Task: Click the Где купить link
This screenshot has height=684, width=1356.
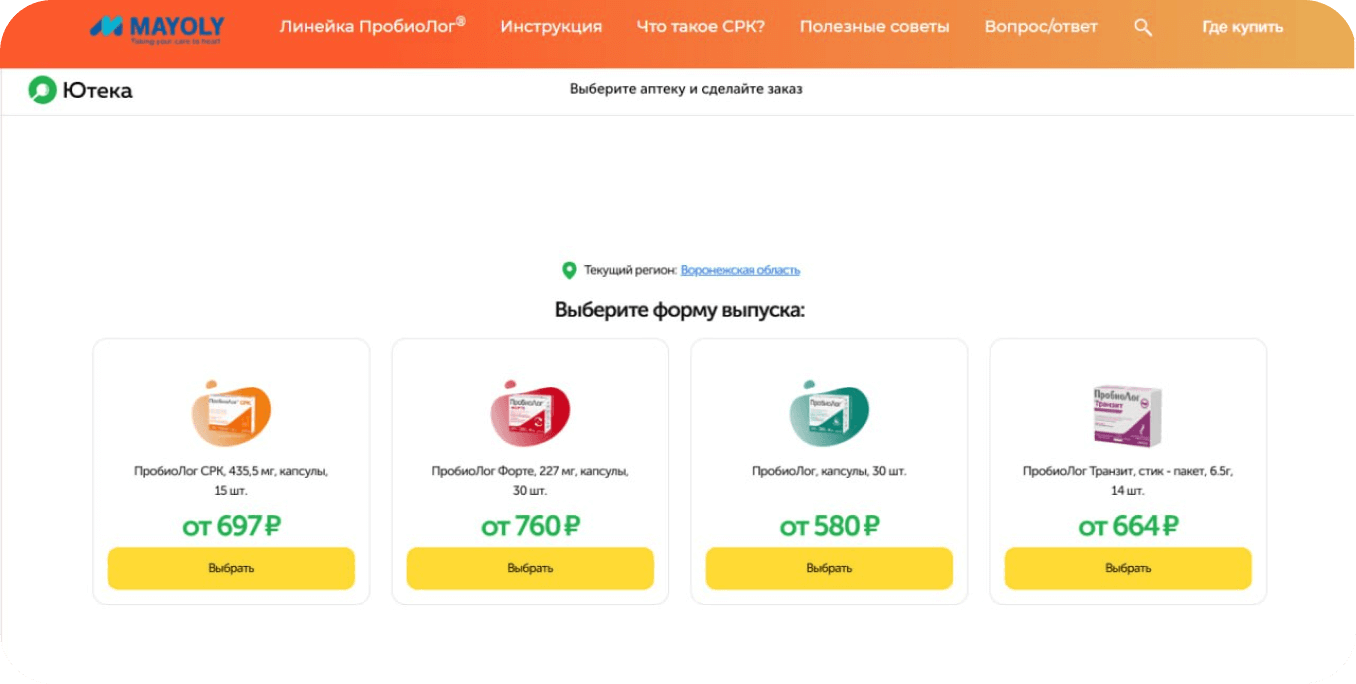Action: coord(1242,28)
